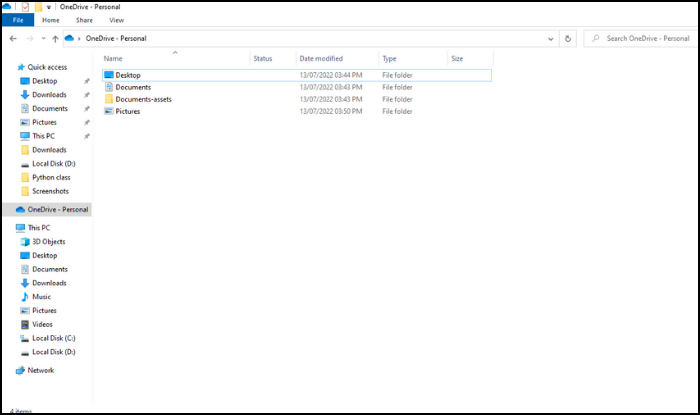Select Network in the sidebar

click(x=40, y=370)
